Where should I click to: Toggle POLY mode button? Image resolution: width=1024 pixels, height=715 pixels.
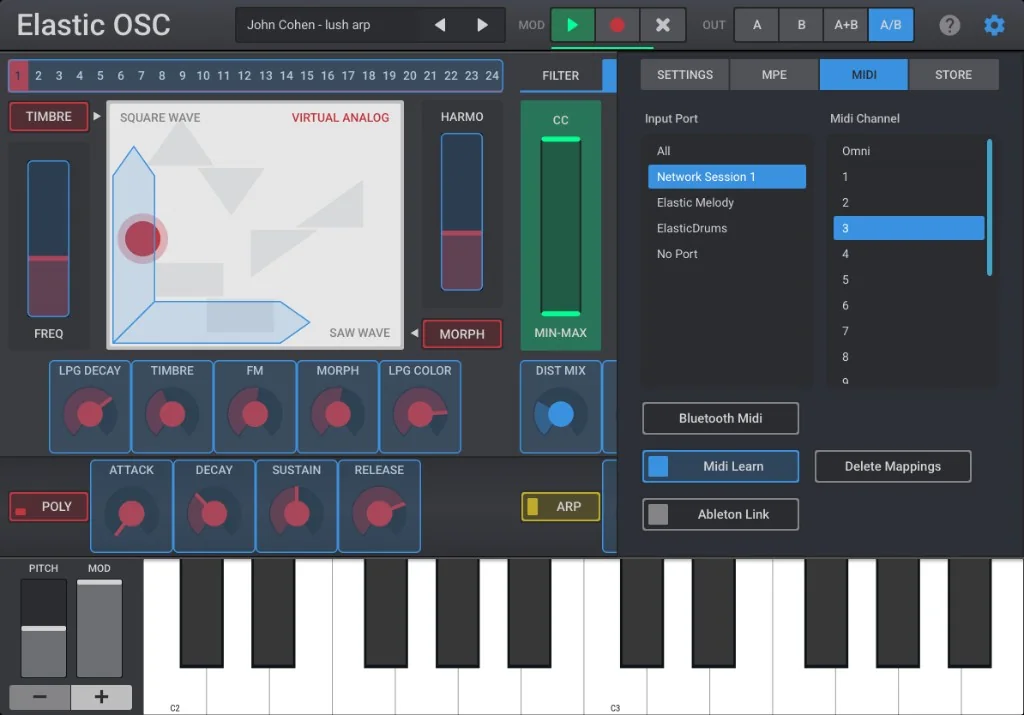point(49,507)
